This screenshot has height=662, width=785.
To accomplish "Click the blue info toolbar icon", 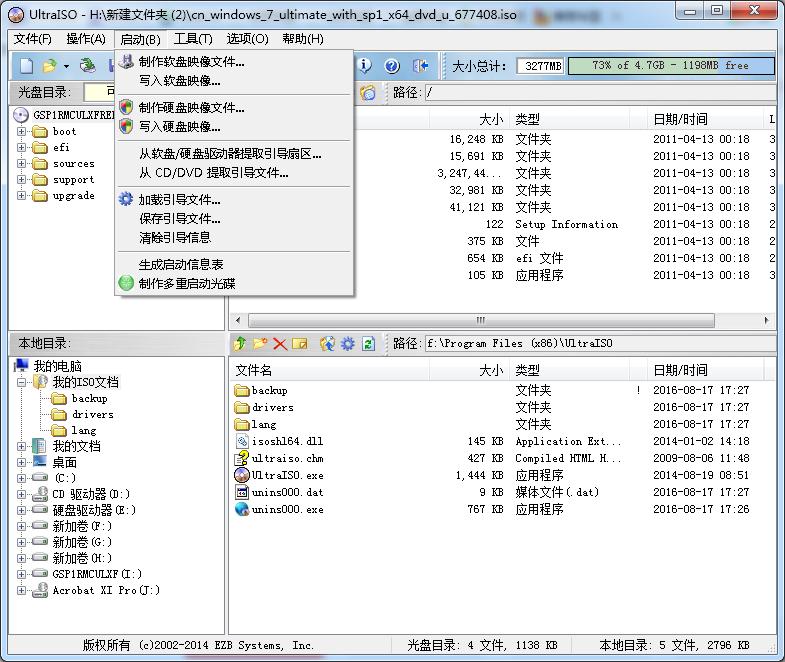I will 365,66.
